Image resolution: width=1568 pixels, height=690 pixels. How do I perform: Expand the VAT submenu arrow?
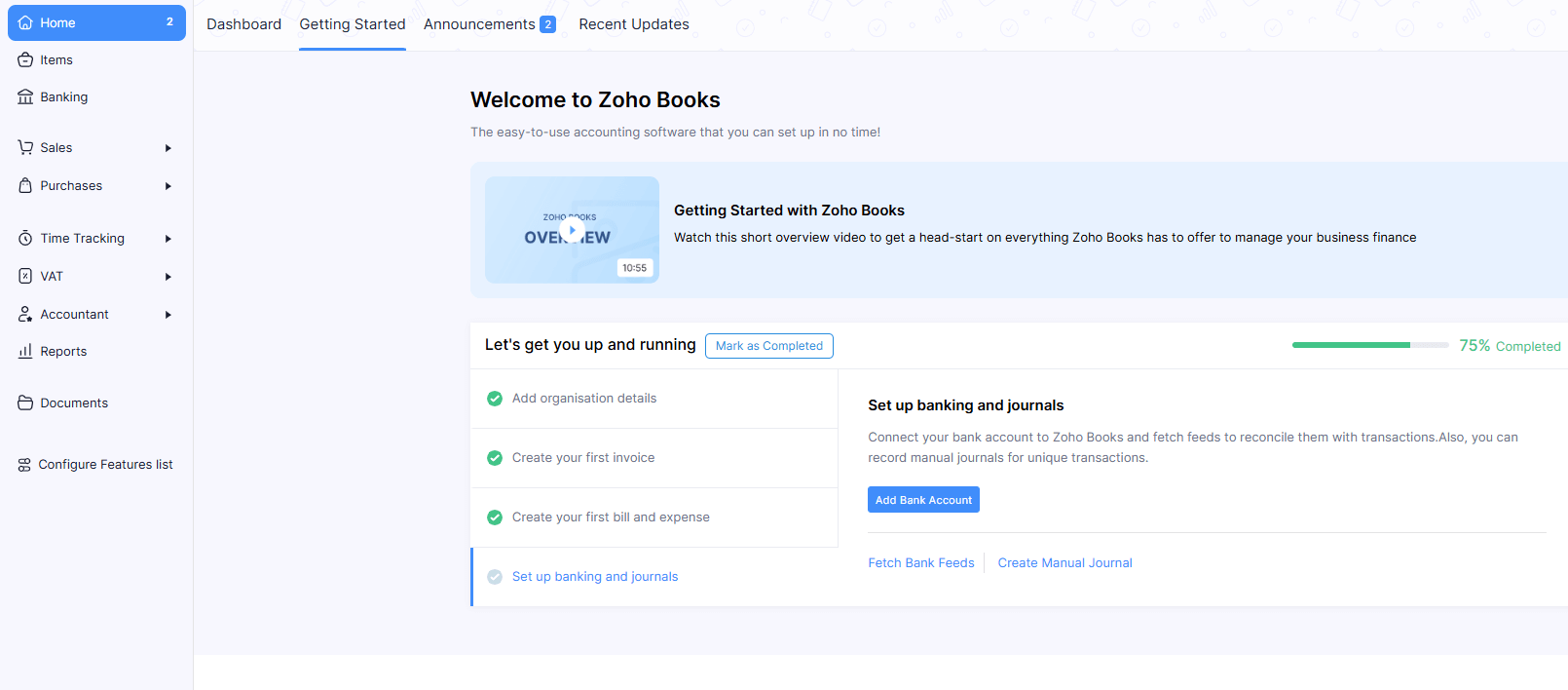pyautogui.click(x=168, y=277)
